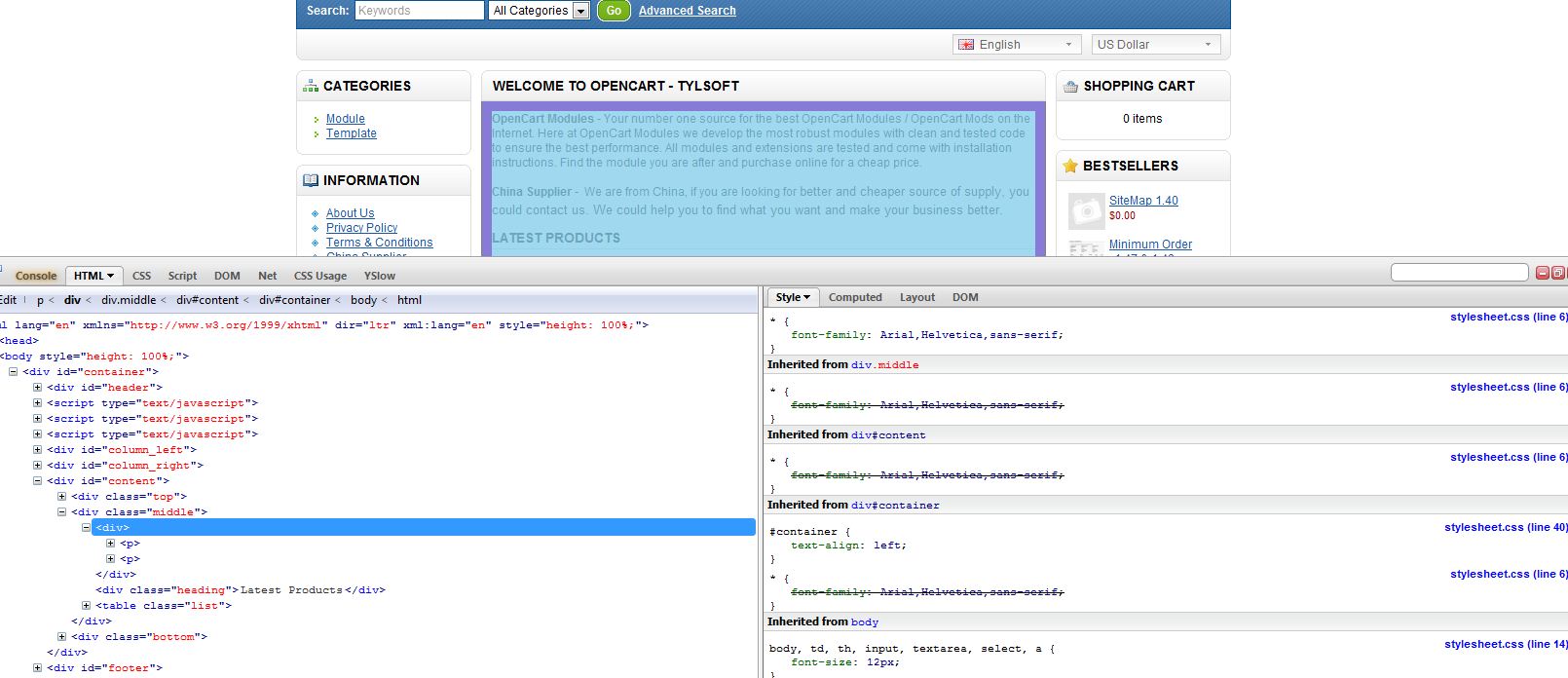Open the SiteMap 1.40 product thumbnail
1568x678 pixels.
coord(1086,210)
